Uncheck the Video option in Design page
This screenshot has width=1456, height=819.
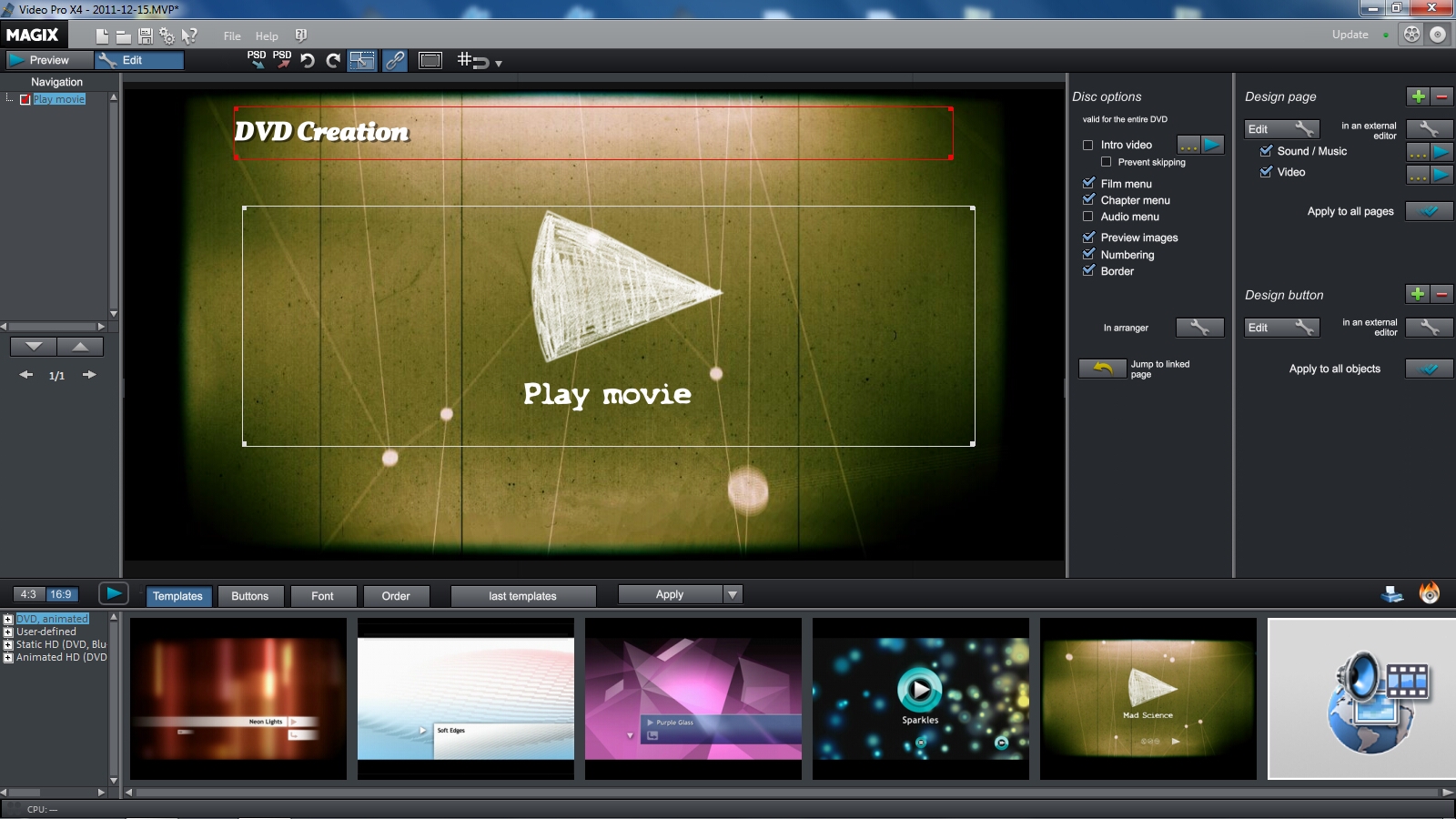1265,171
